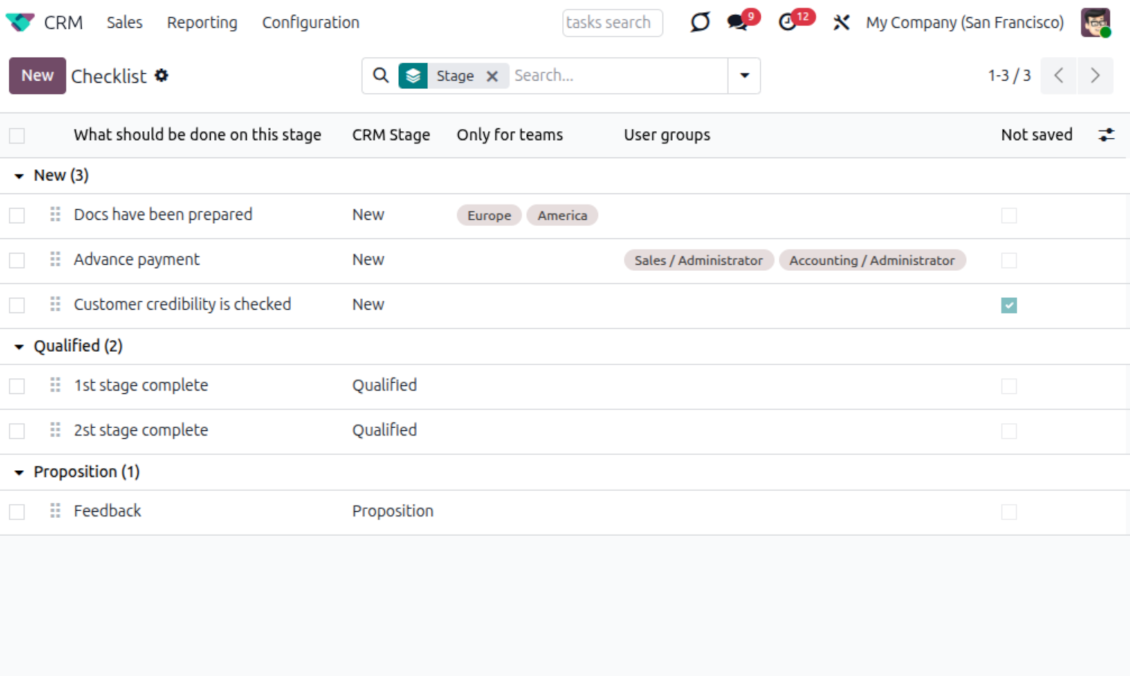
Task: Open the chat messages icon
Action: 738,23
